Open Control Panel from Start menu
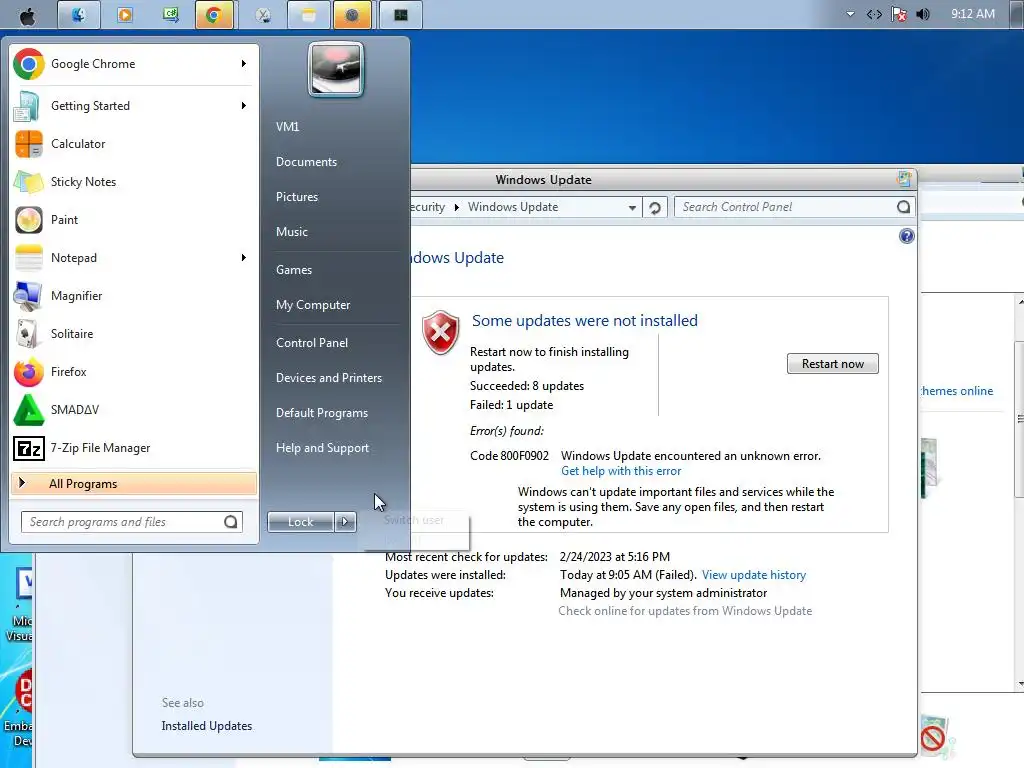 (x=312, y=343)
